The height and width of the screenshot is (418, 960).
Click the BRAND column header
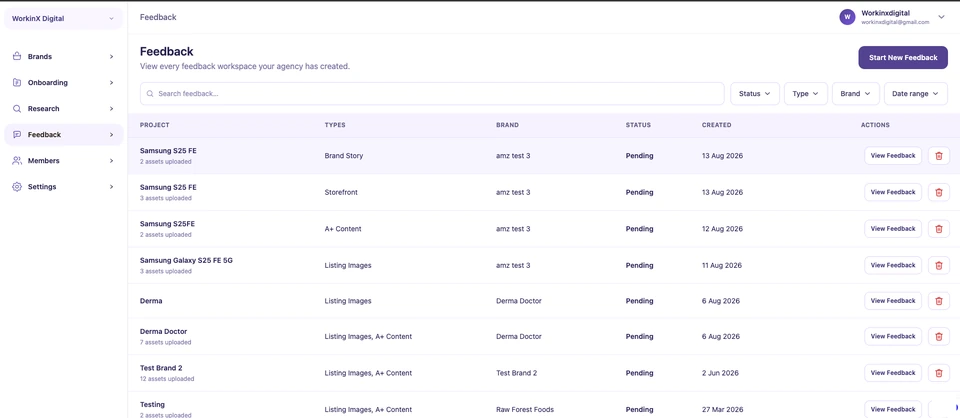tap(507, 125)
